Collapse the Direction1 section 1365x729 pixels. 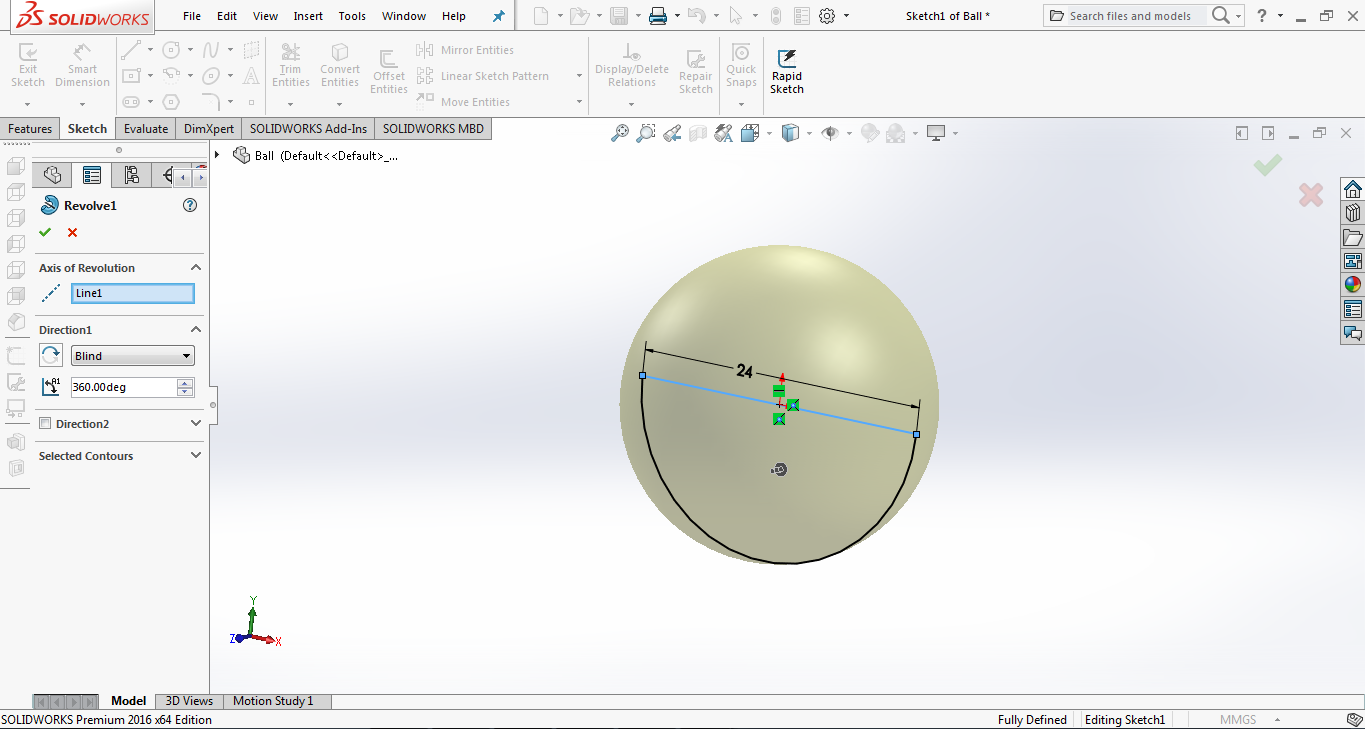[x=196, y=329]
